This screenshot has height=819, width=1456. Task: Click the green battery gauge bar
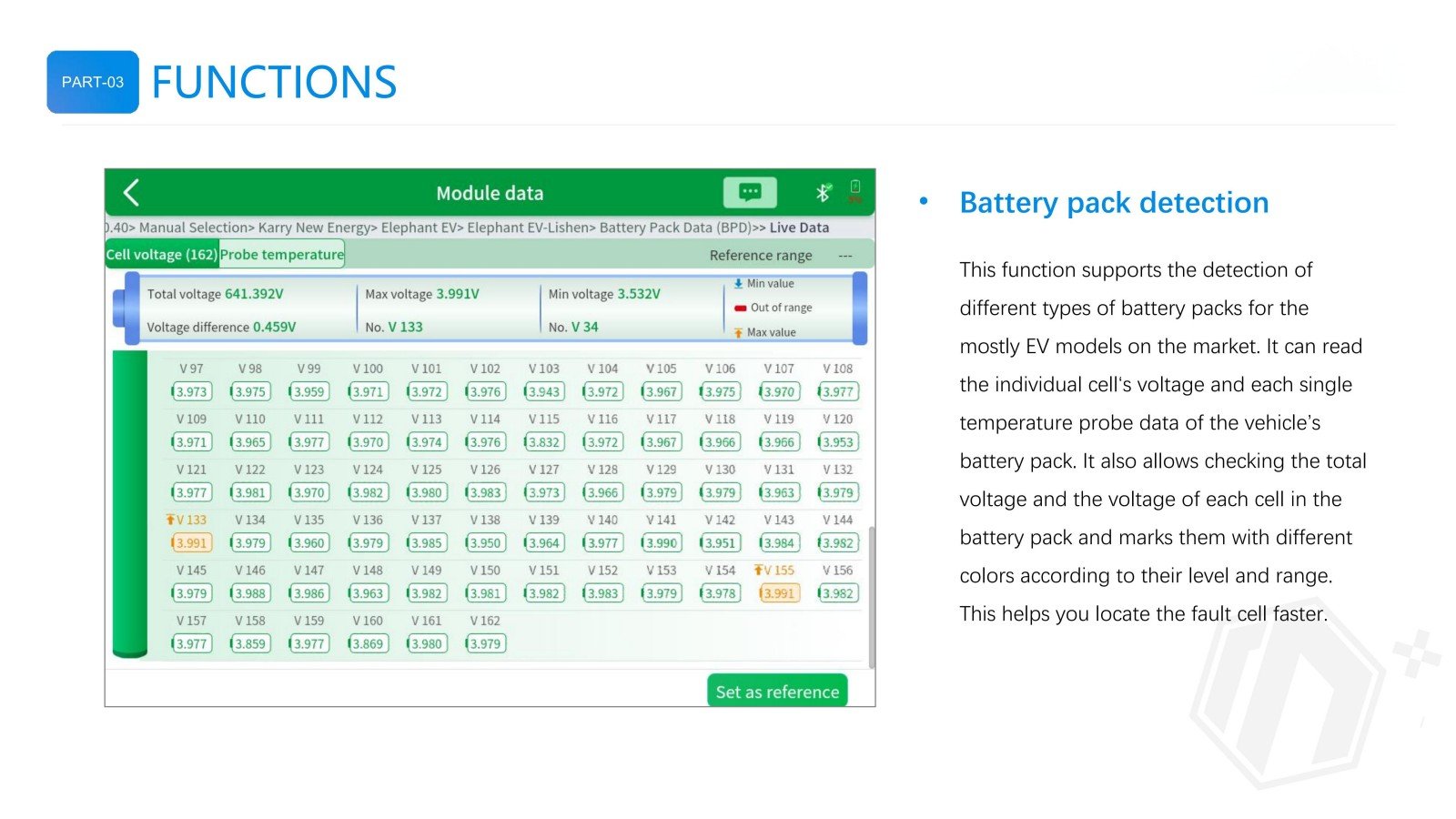click(129, 503)
